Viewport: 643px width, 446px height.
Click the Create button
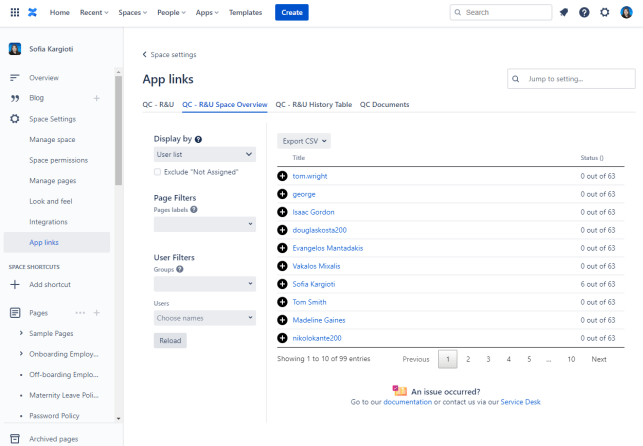[292, 12]
